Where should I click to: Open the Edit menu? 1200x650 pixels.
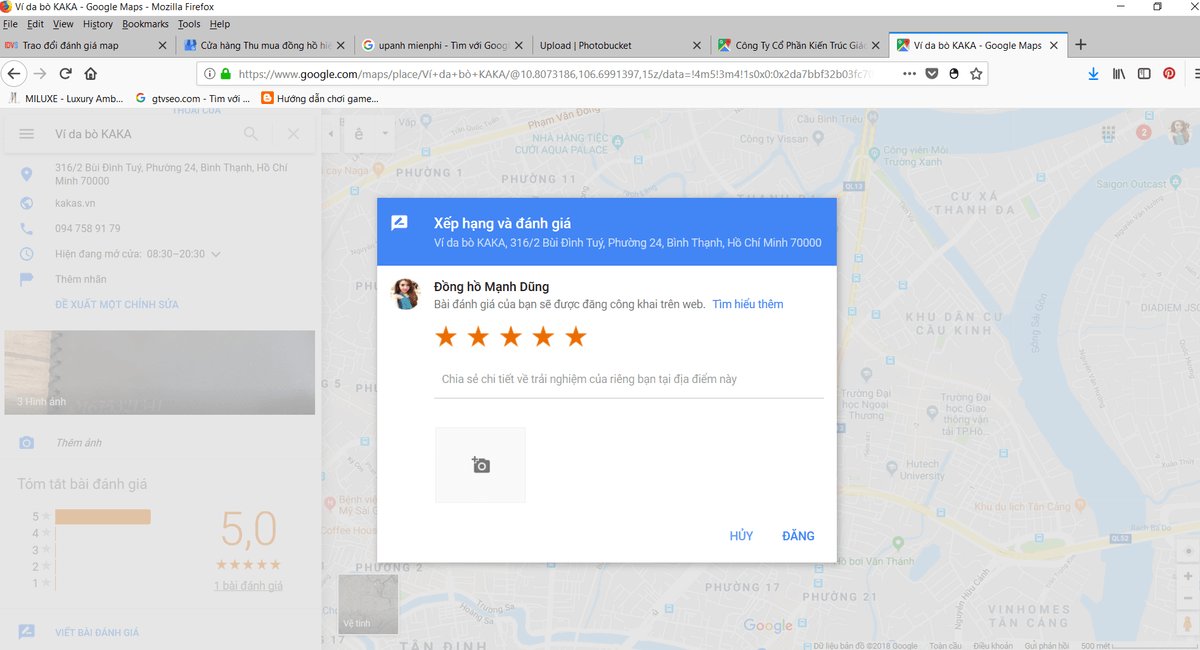[x=36, y=24]
